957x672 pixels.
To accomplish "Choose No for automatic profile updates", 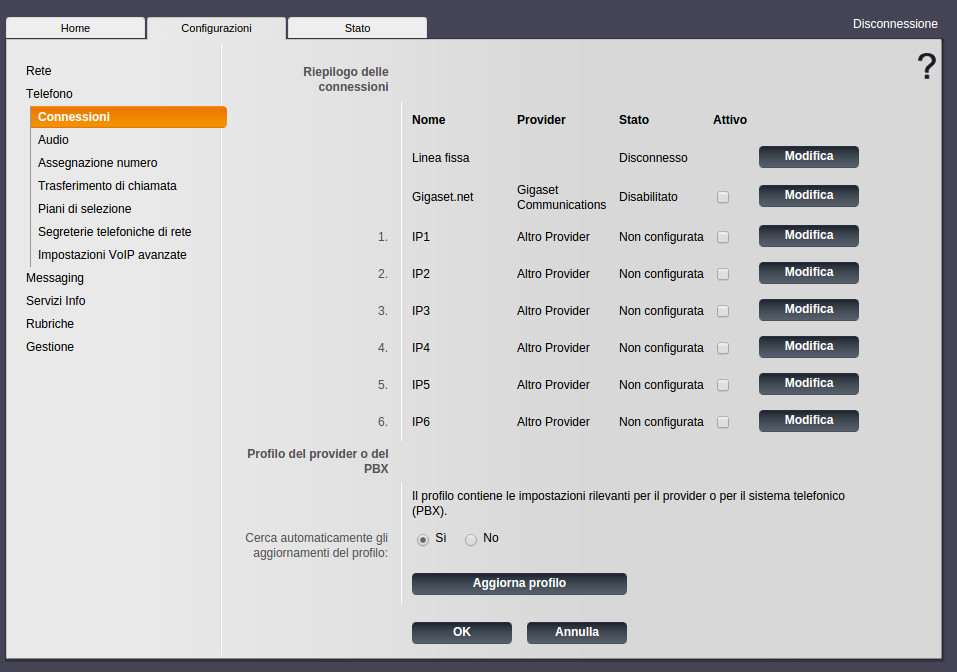I will click(x=471, y=539).
